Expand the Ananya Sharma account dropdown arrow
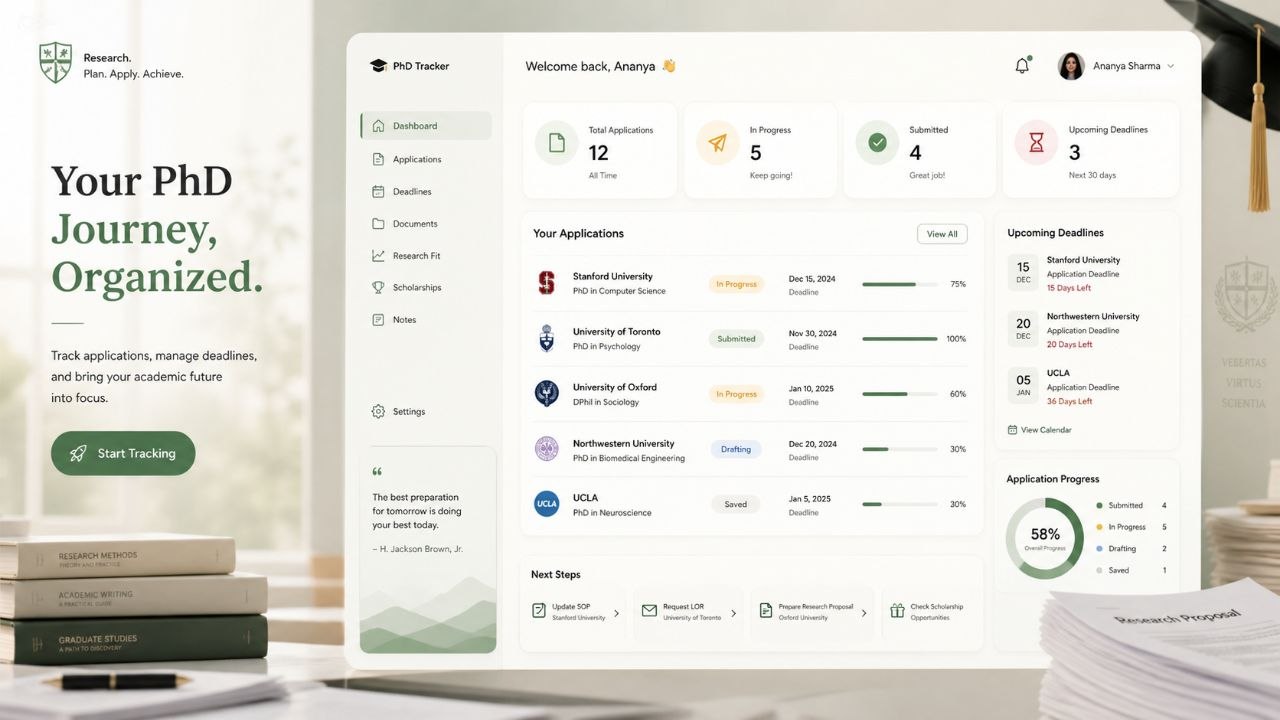The width and height of the screenshot is (1280, 720). pos(1171,66)
